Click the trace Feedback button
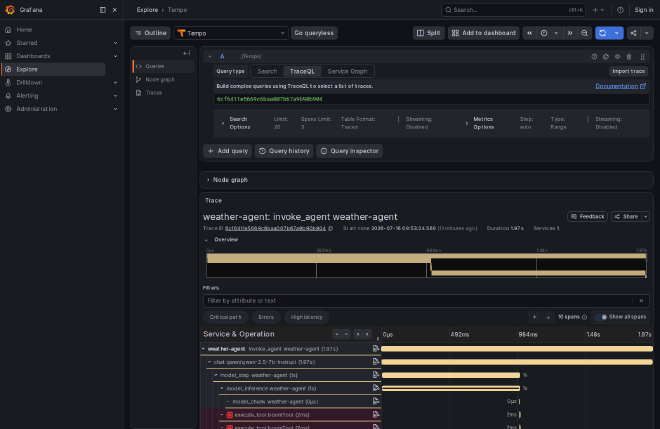The height and width of the screenshot is (429, 660). (587, 216)
